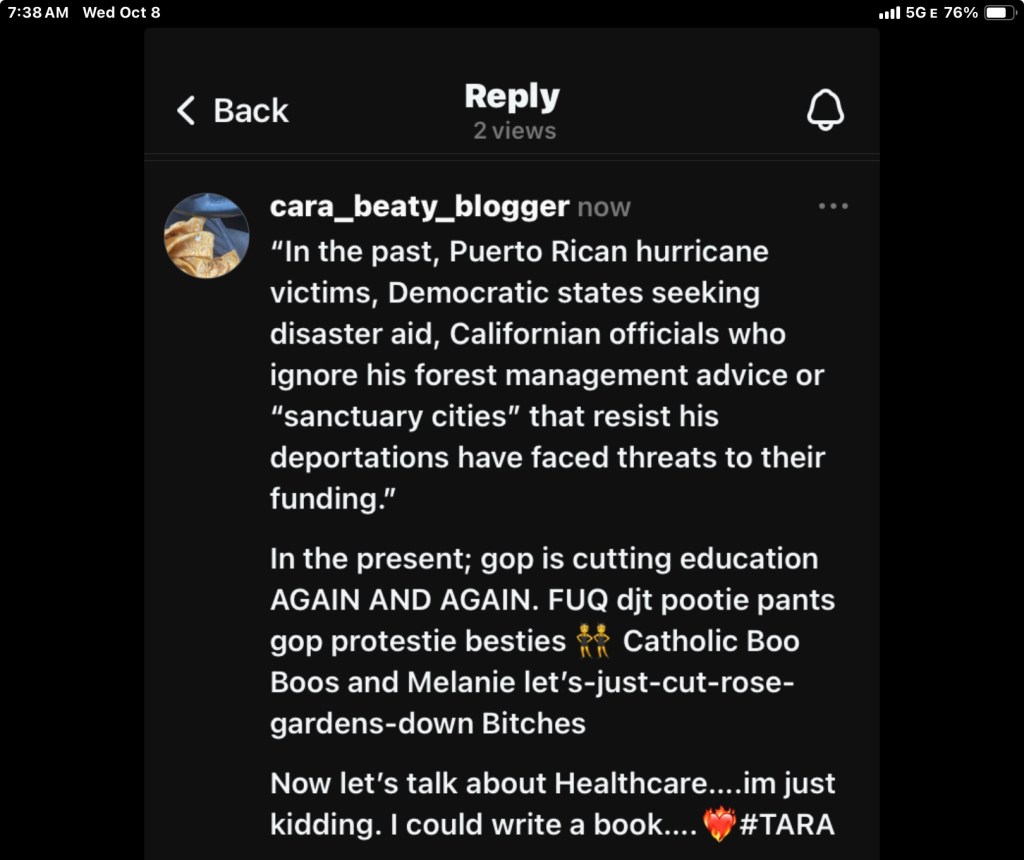Tap the two-people emoji after "besties"
The height and width of the screenshot is (860, 1024).
click(594, 640)
